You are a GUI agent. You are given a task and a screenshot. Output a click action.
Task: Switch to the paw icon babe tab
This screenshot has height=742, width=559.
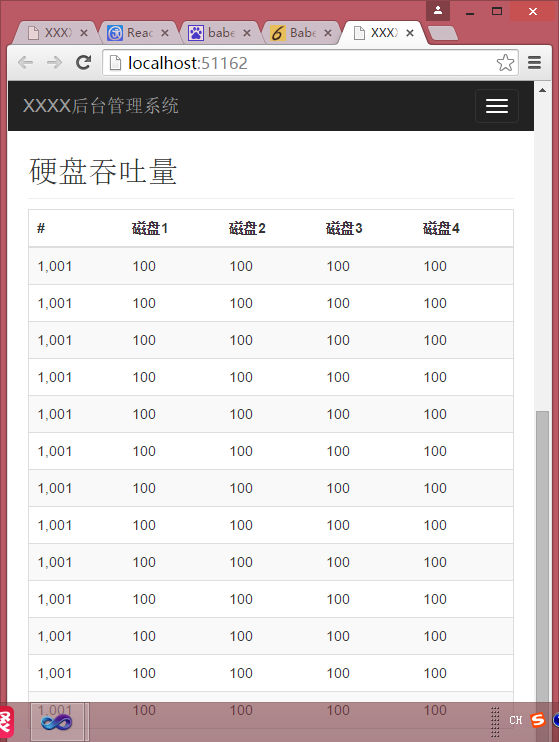point(222,33)
